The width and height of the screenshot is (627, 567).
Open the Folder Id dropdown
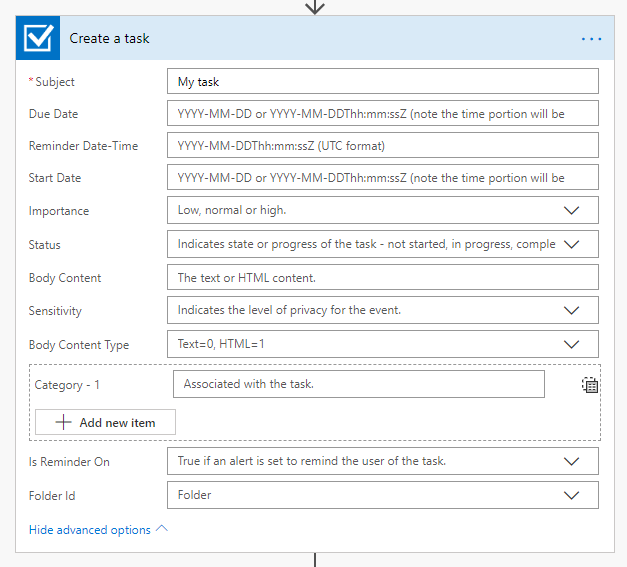(383, 495)
